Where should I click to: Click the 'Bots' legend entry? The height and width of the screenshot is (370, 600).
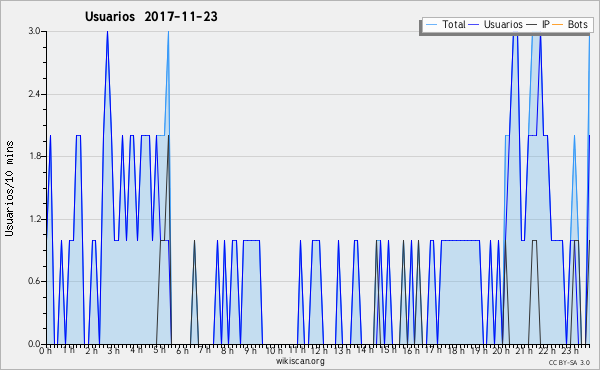577,24
